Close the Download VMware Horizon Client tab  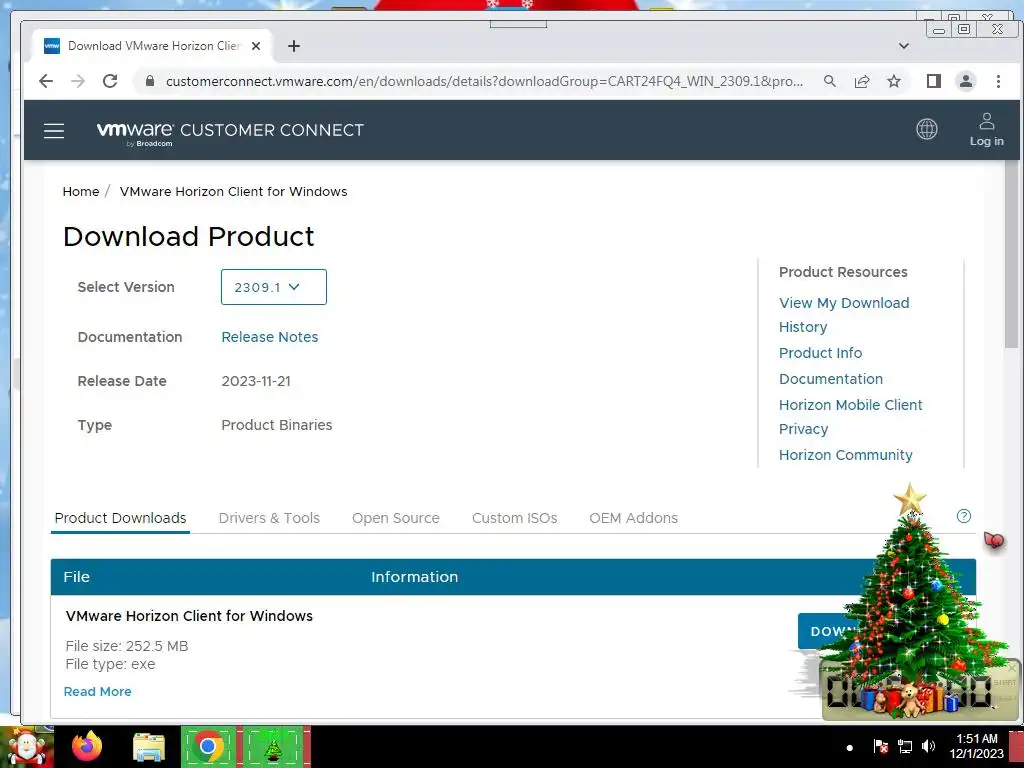pos(256,46)
